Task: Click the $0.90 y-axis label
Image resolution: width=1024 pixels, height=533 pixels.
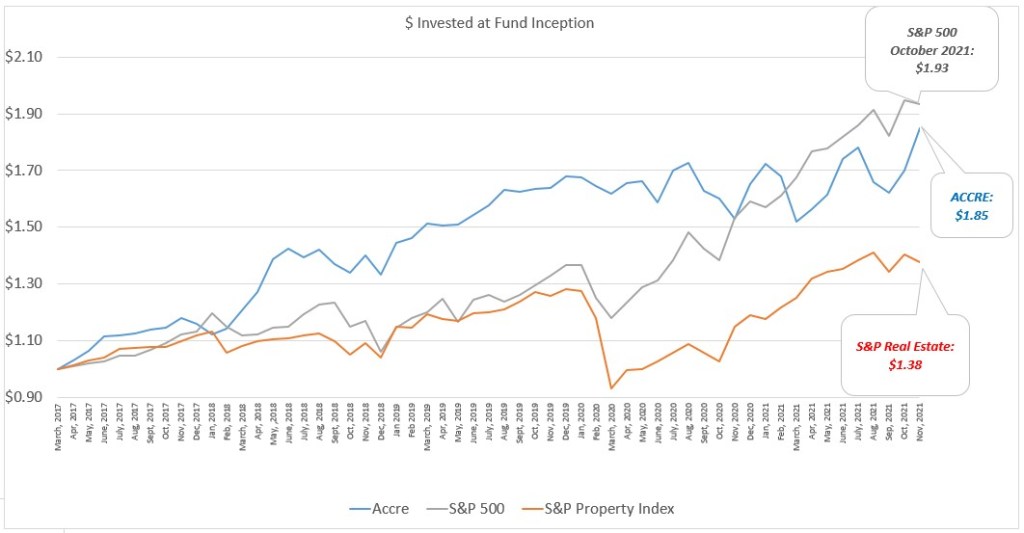Action: pos(24,398)
